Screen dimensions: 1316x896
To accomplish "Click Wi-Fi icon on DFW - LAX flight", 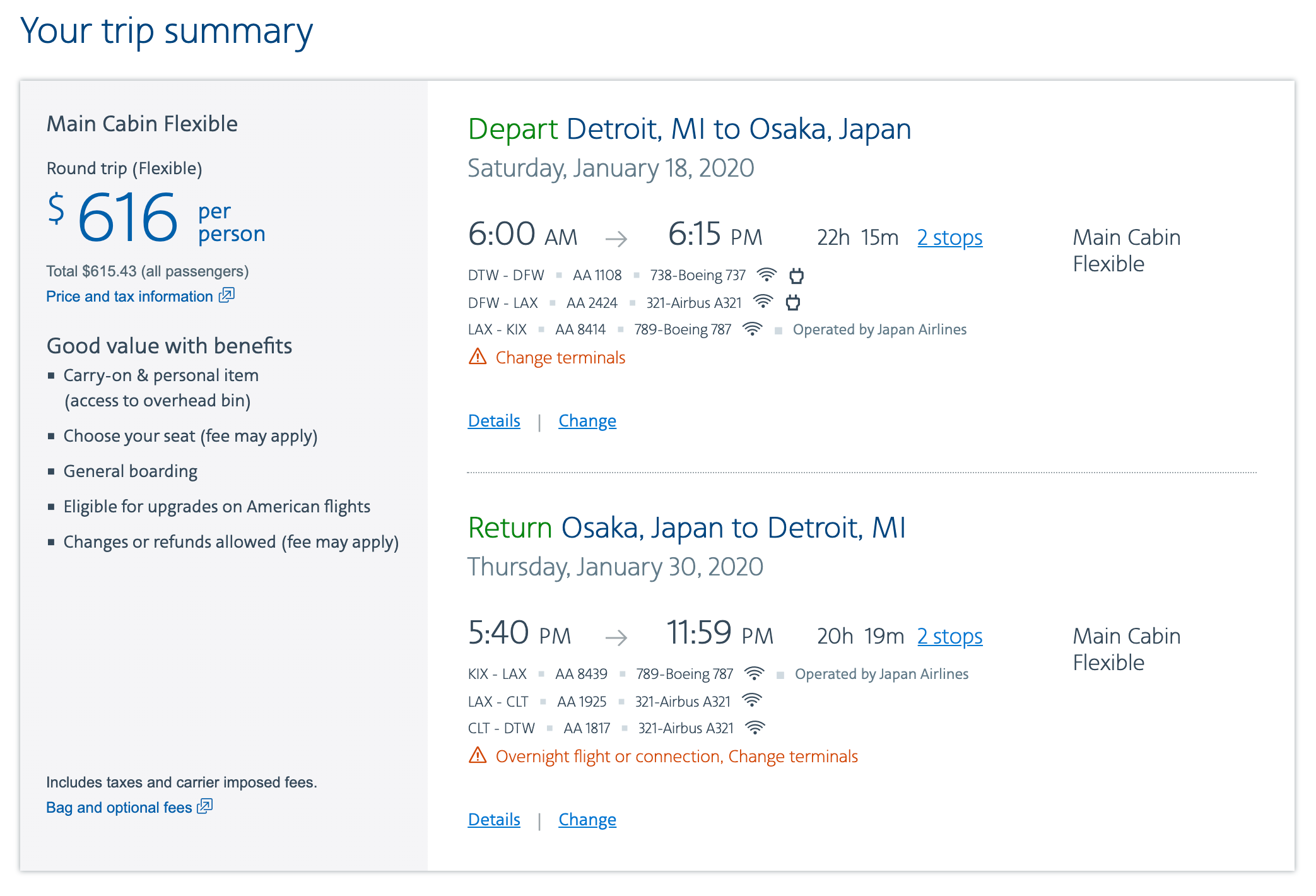I will tap(763, 302).
